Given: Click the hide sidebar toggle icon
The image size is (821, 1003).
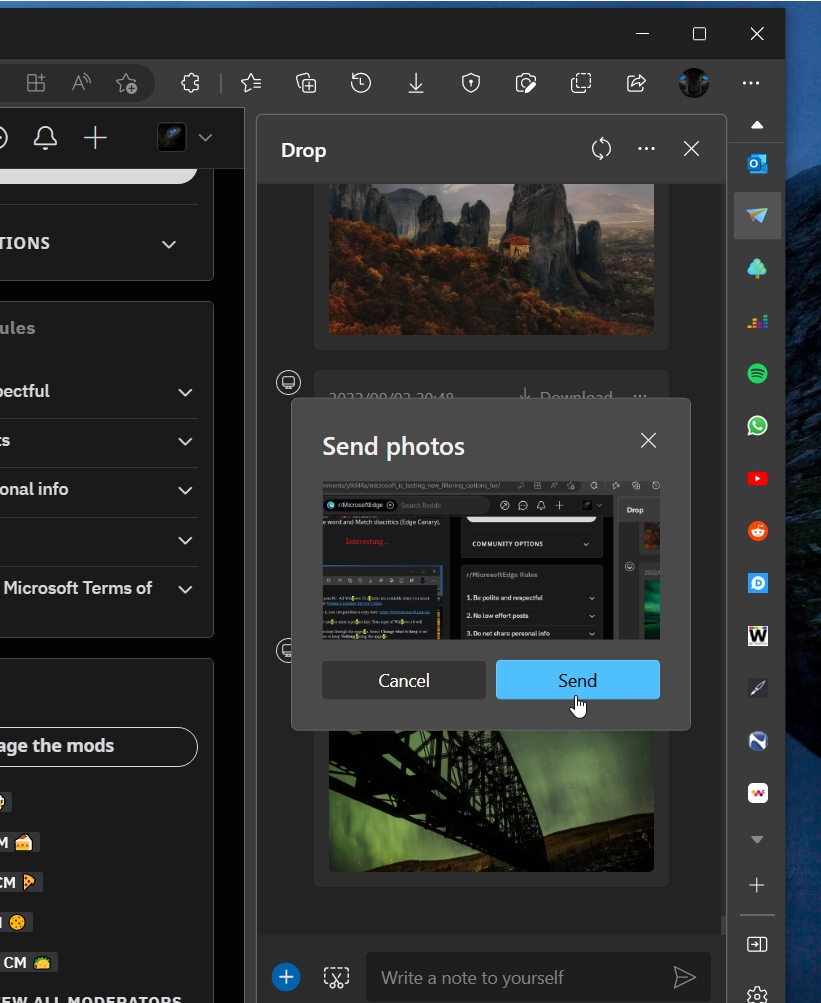Looking at the screenshot, I should pyautogui.click(x=757, y=944).
